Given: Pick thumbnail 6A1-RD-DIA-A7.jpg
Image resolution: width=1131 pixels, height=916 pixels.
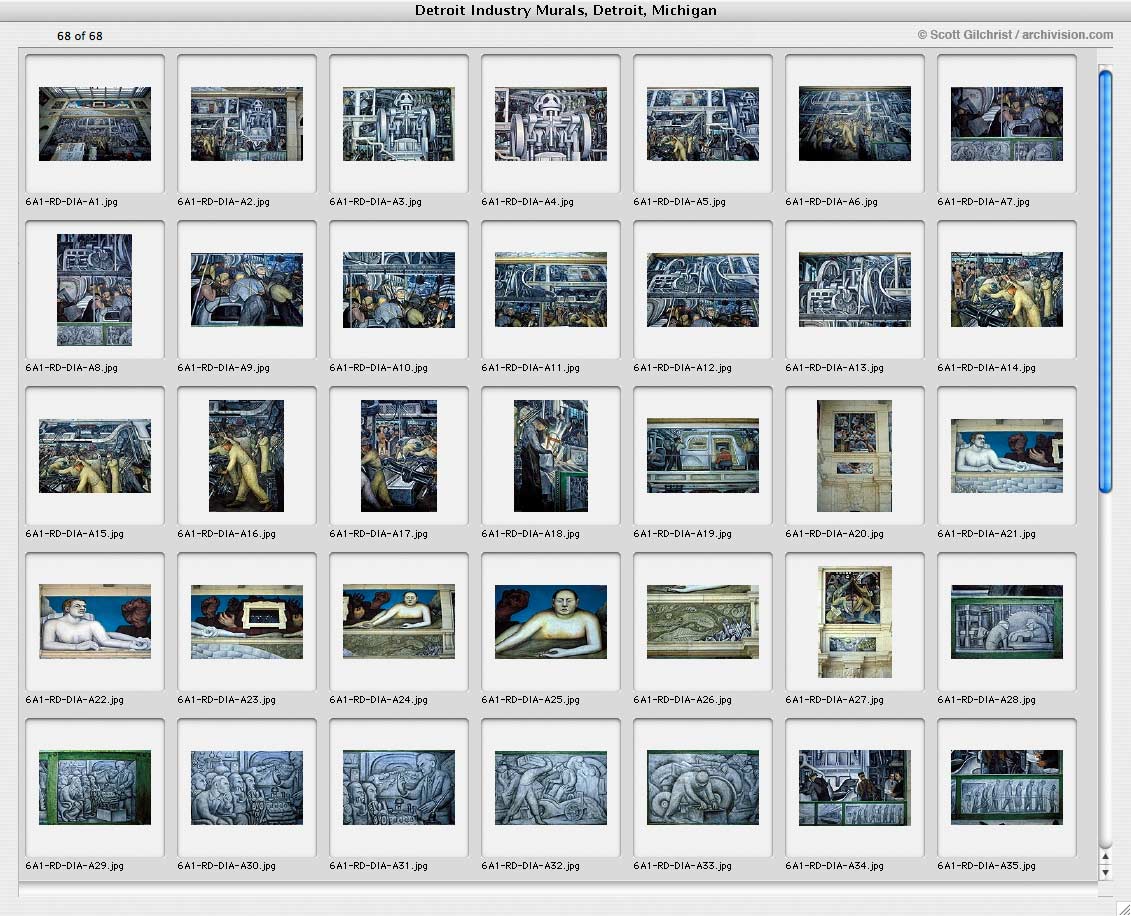Looking at the screenshot, I should click(1007, 124).
